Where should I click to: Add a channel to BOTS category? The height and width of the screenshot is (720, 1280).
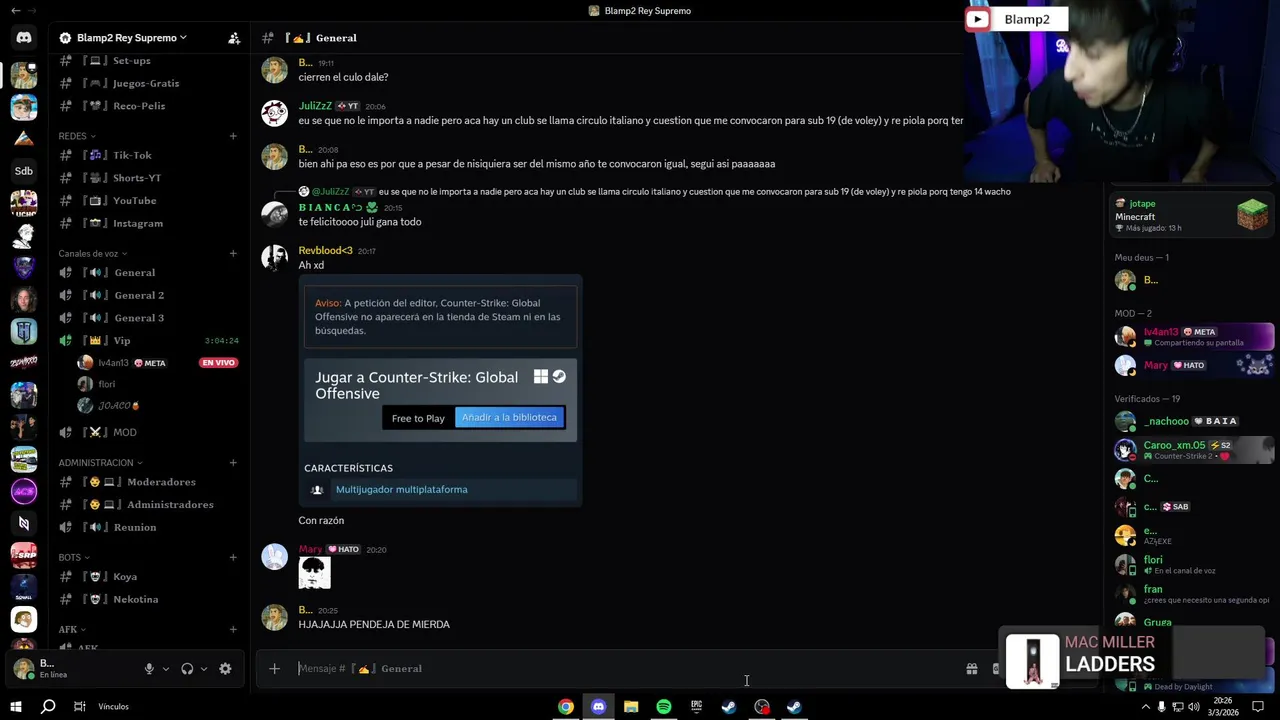pos(233,557)
